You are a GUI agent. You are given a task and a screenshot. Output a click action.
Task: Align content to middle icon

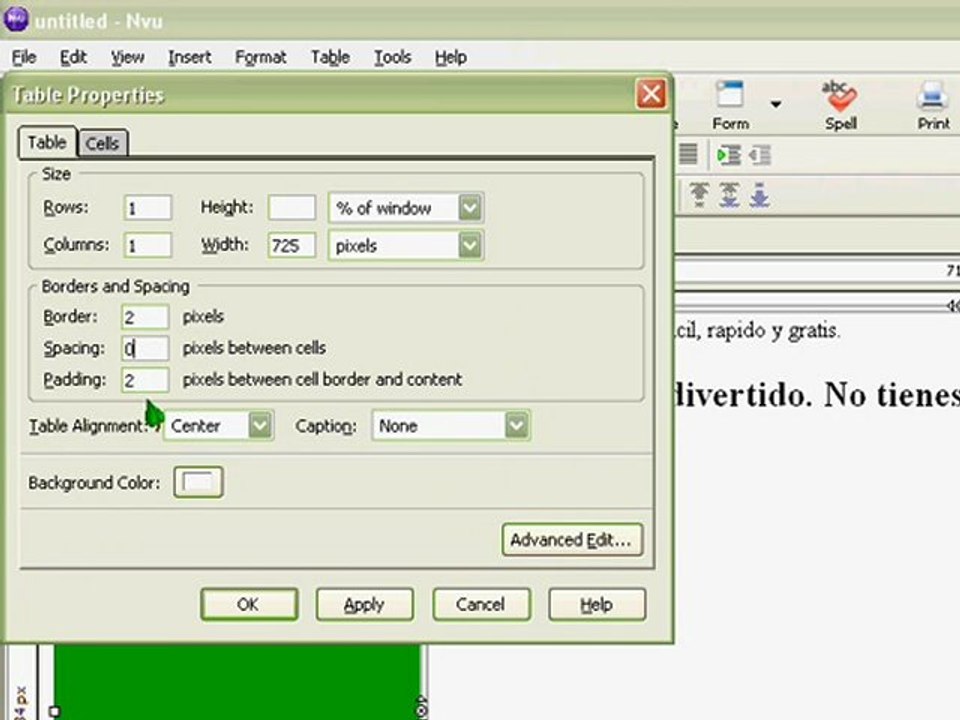coord(729,195)
